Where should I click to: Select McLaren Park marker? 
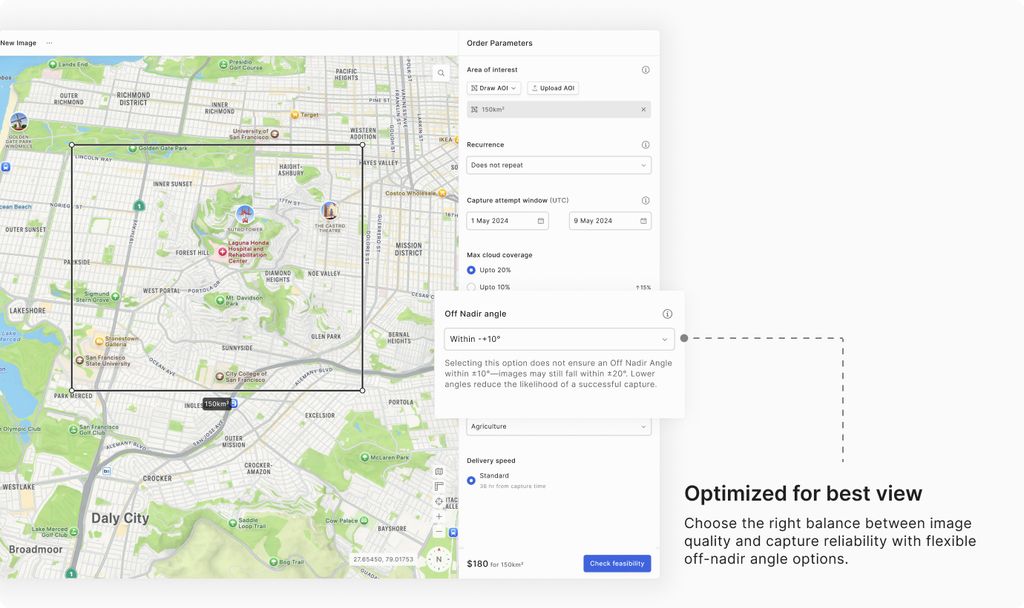364,458
